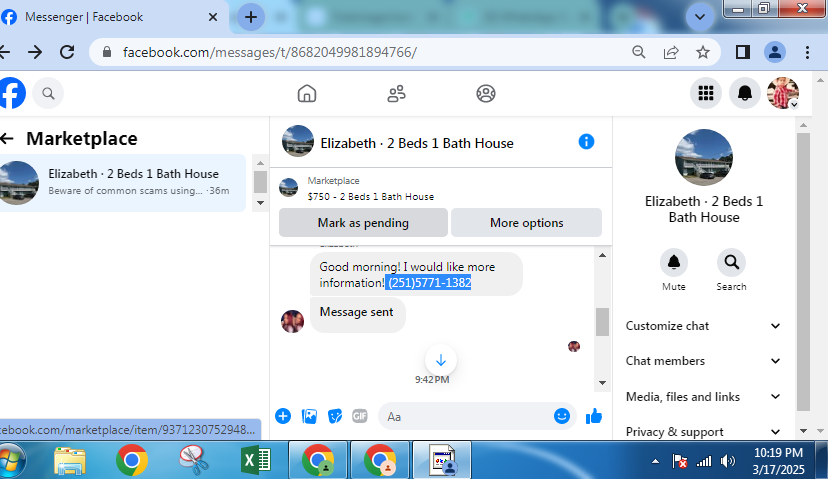The height and width of the screenshot is (479, 828).
Task: Expand Customize chat section
Action: (x=703, y=326)
